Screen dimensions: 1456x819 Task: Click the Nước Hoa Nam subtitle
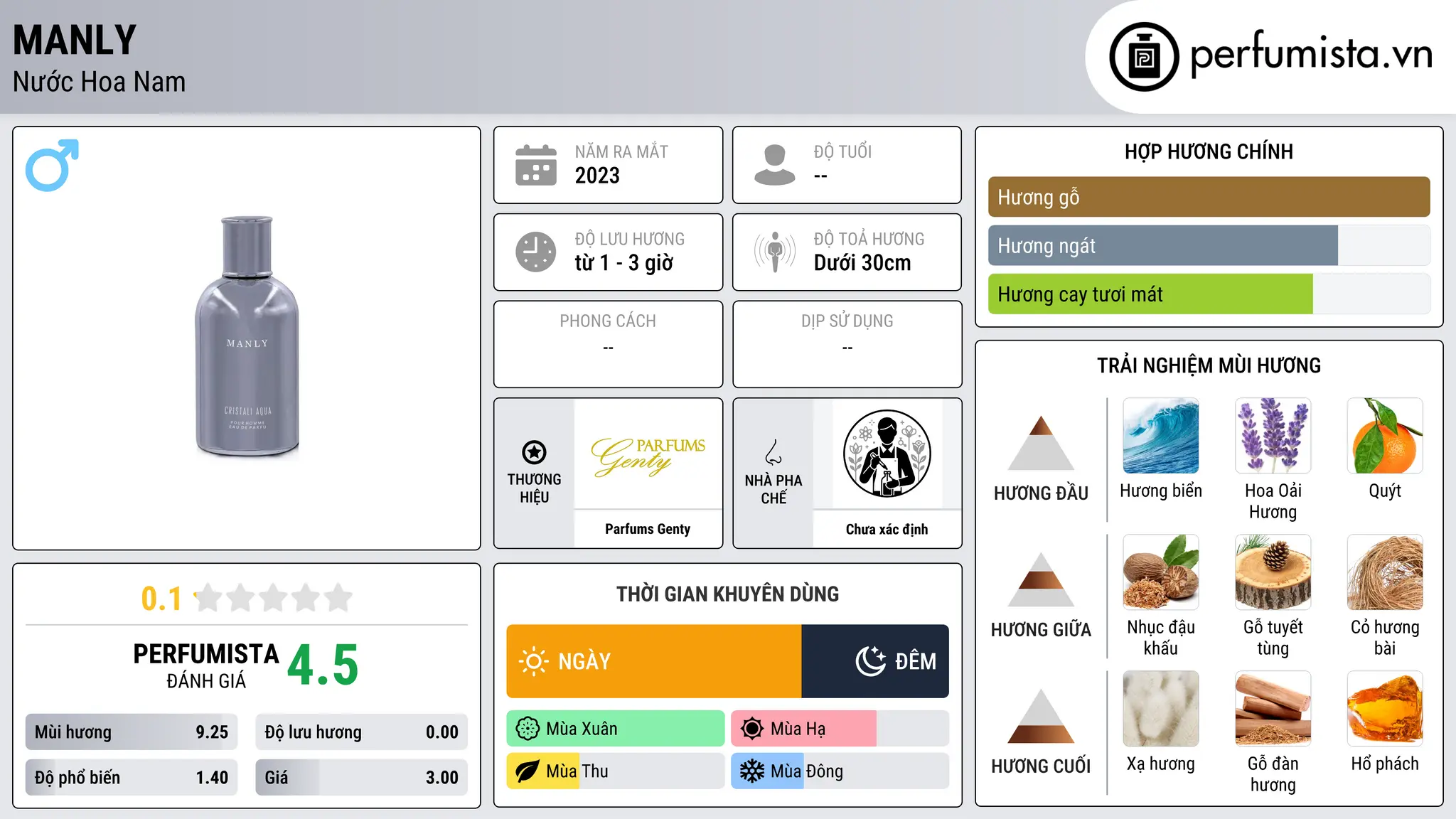100,82
